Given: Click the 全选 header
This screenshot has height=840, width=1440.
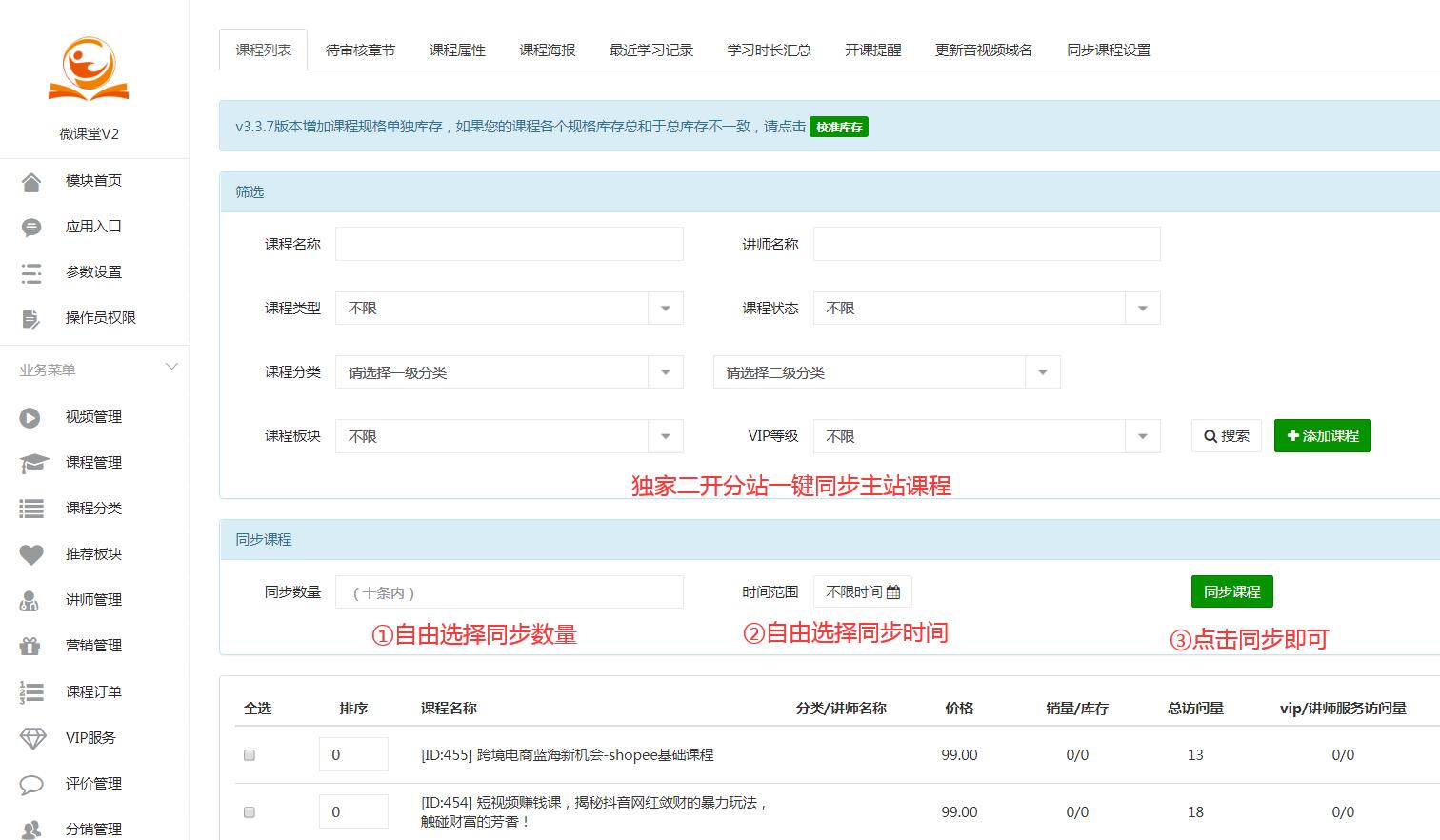Looking at the screenshot, I should (257, 708).
